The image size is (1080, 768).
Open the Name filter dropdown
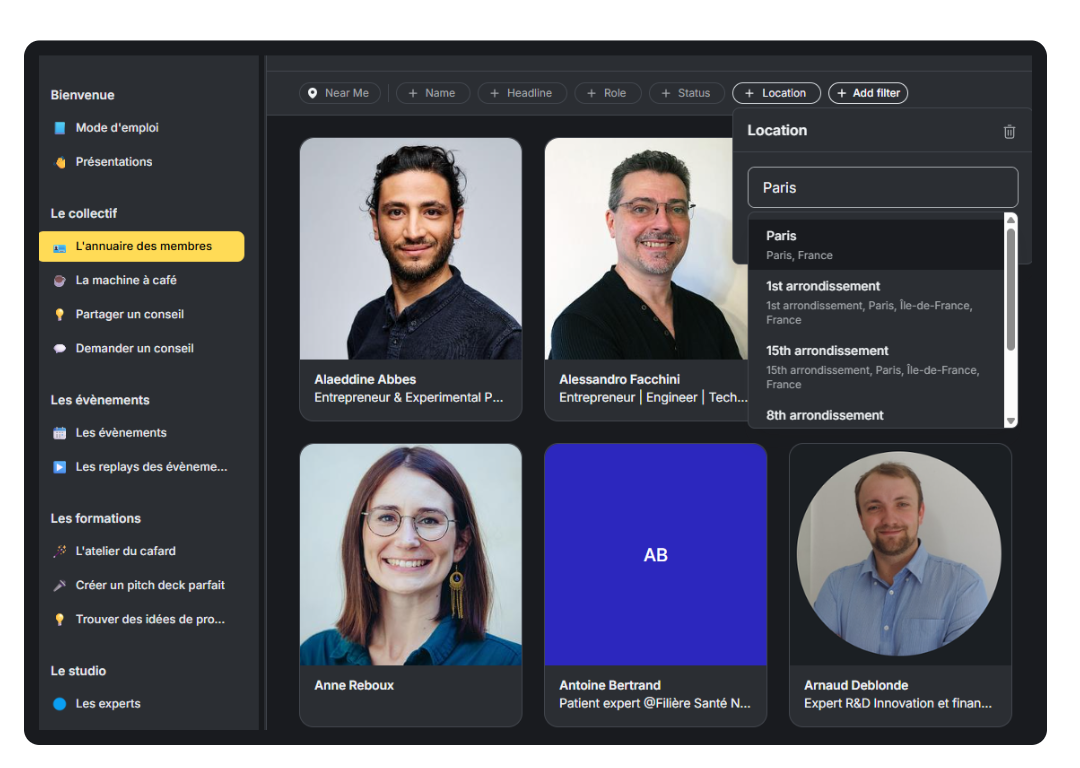(432, 93)
